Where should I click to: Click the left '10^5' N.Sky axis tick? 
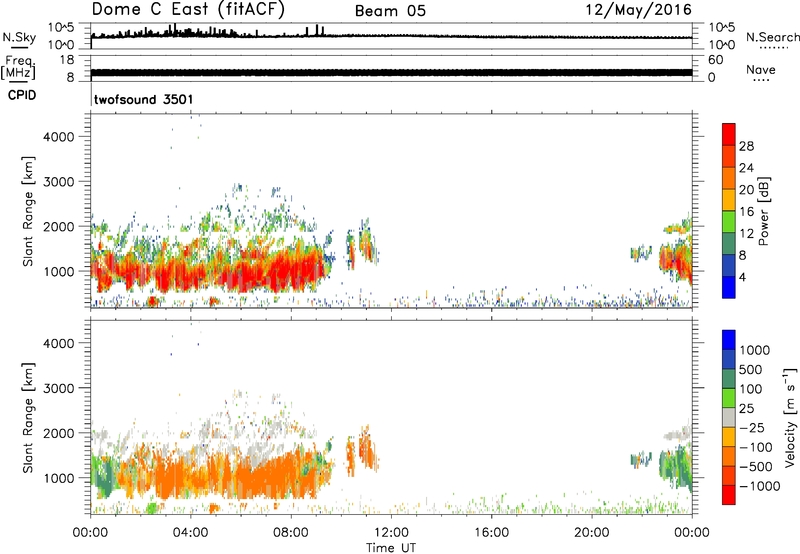point(62,27)
